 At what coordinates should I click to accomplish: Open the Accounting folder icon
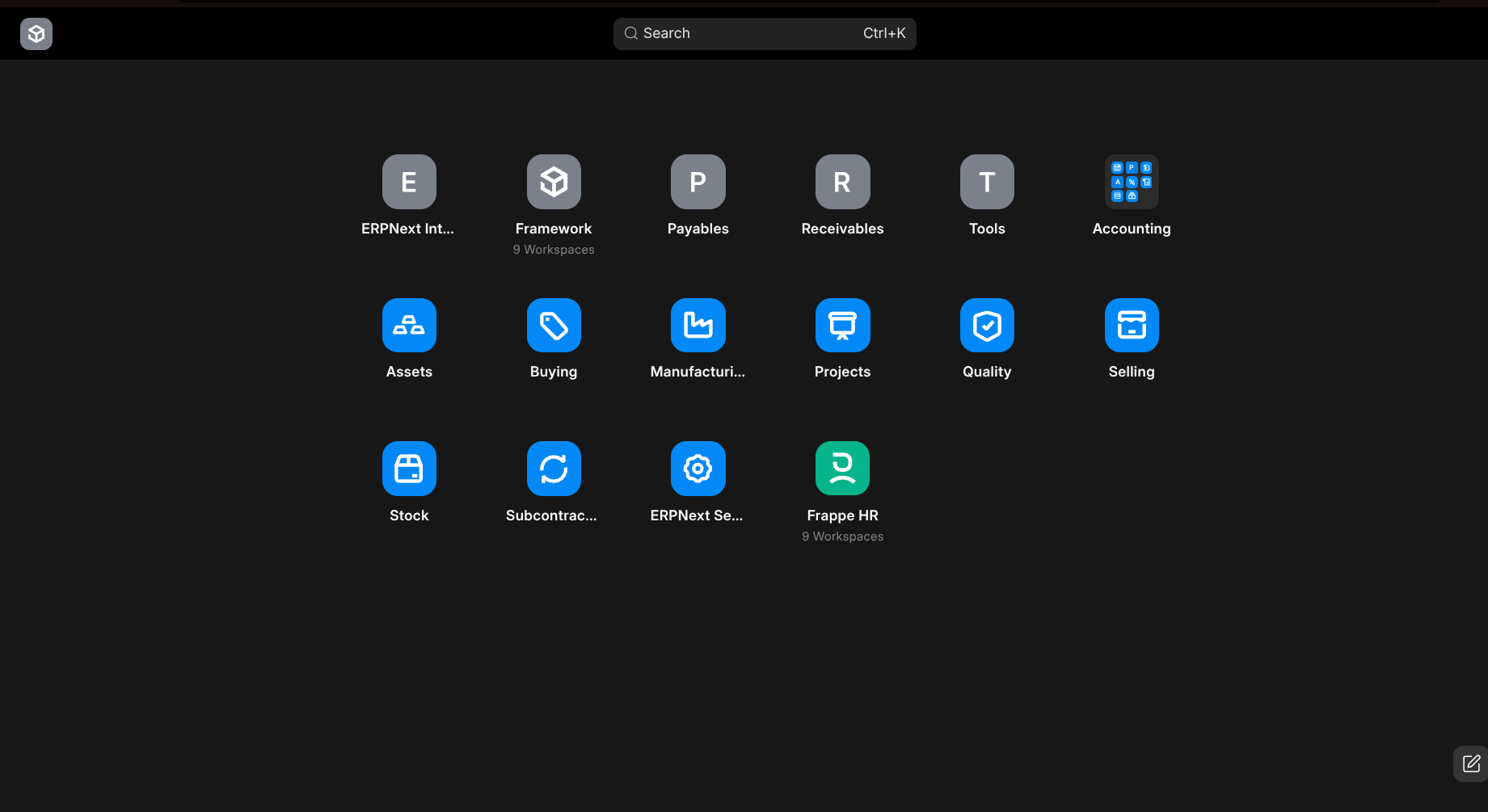click(1132, 182)
